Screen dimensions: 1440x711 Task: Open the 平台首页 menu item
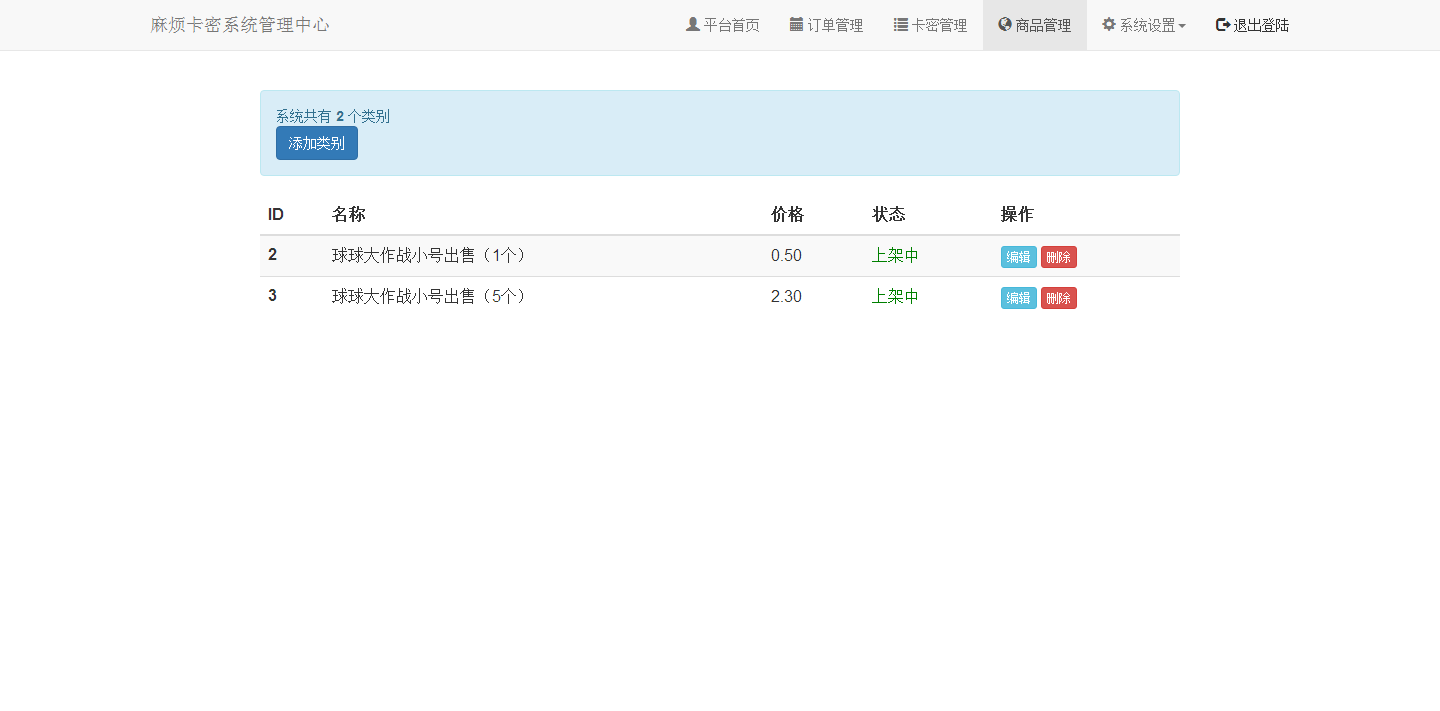click(722, 25)
